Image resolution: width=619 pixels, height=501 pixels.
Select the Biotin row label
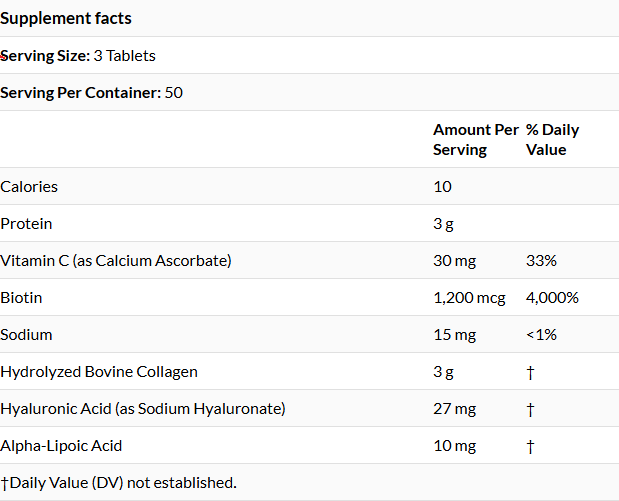[x=21, y=298]
